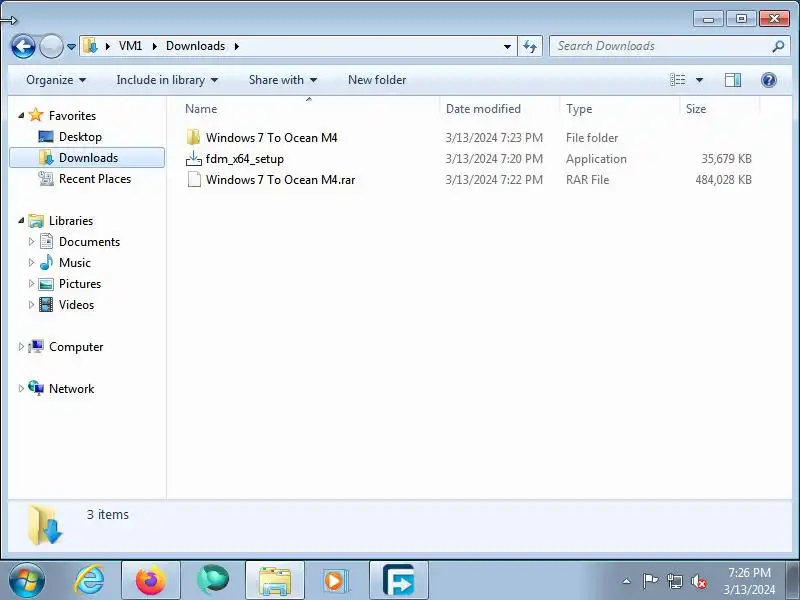This screenshot has width=800, height=600.
Task: Refresh the Downloads folder view
Action: click(530, 46)
